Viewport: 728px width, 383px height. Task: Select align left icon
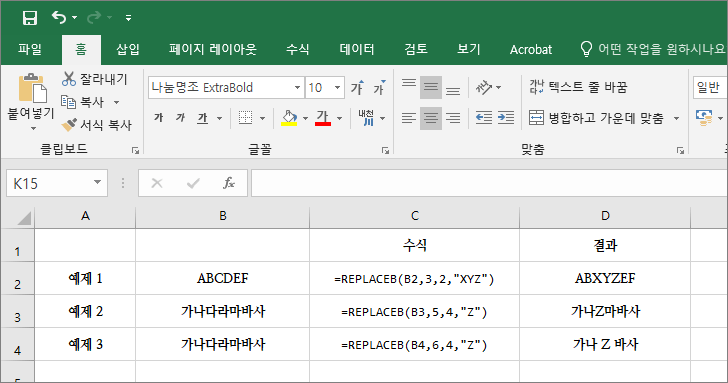point(409,118)
